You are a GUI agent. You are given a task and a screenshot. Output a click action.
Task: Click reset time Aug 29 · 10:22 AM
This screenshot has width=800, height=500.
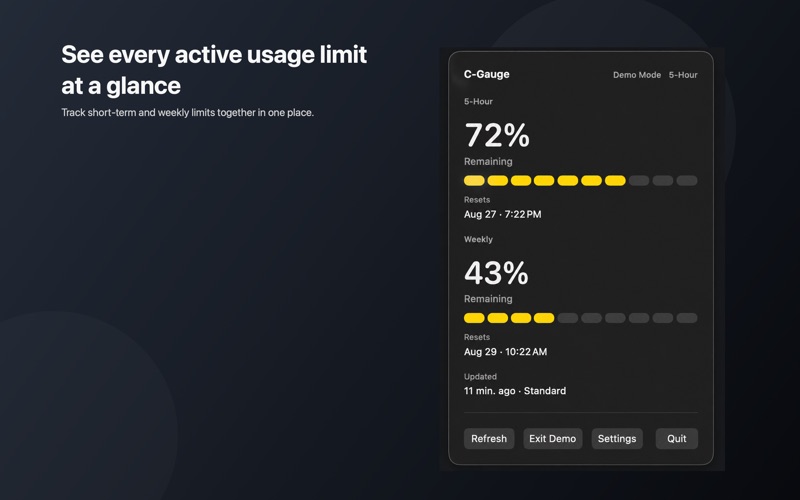505,352
